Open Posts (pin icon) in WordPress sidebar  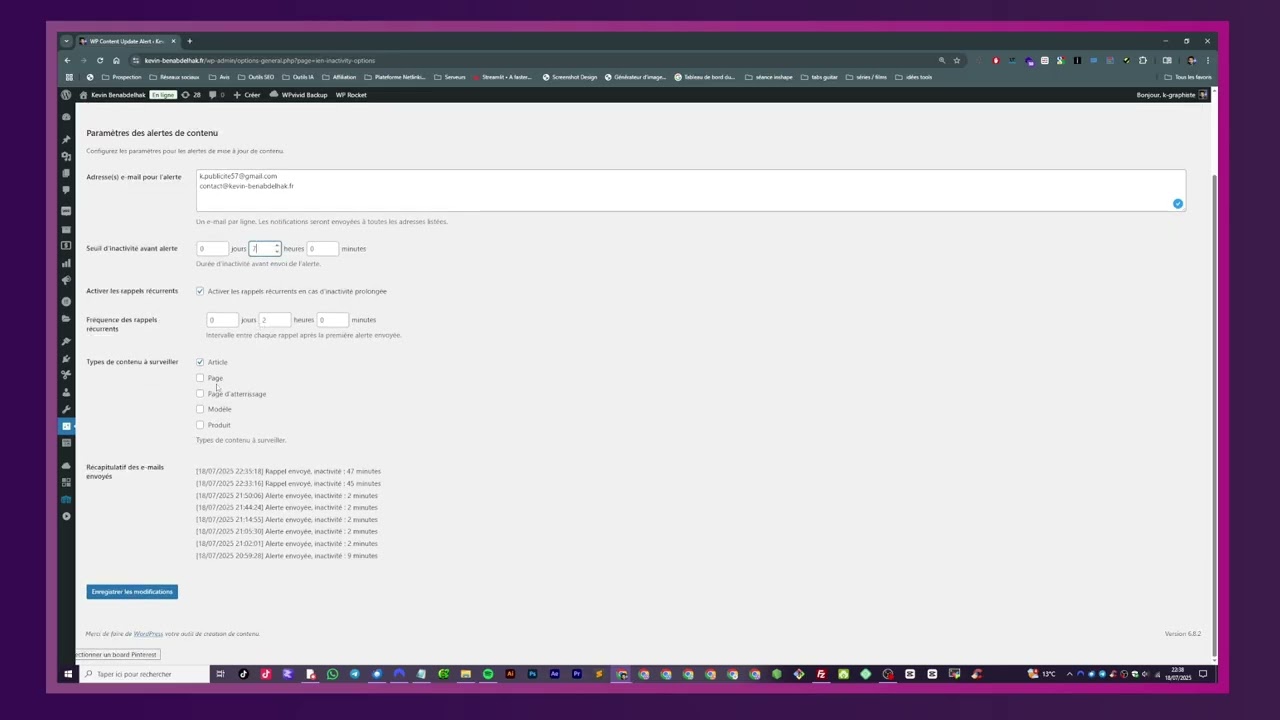click(66, 140)
